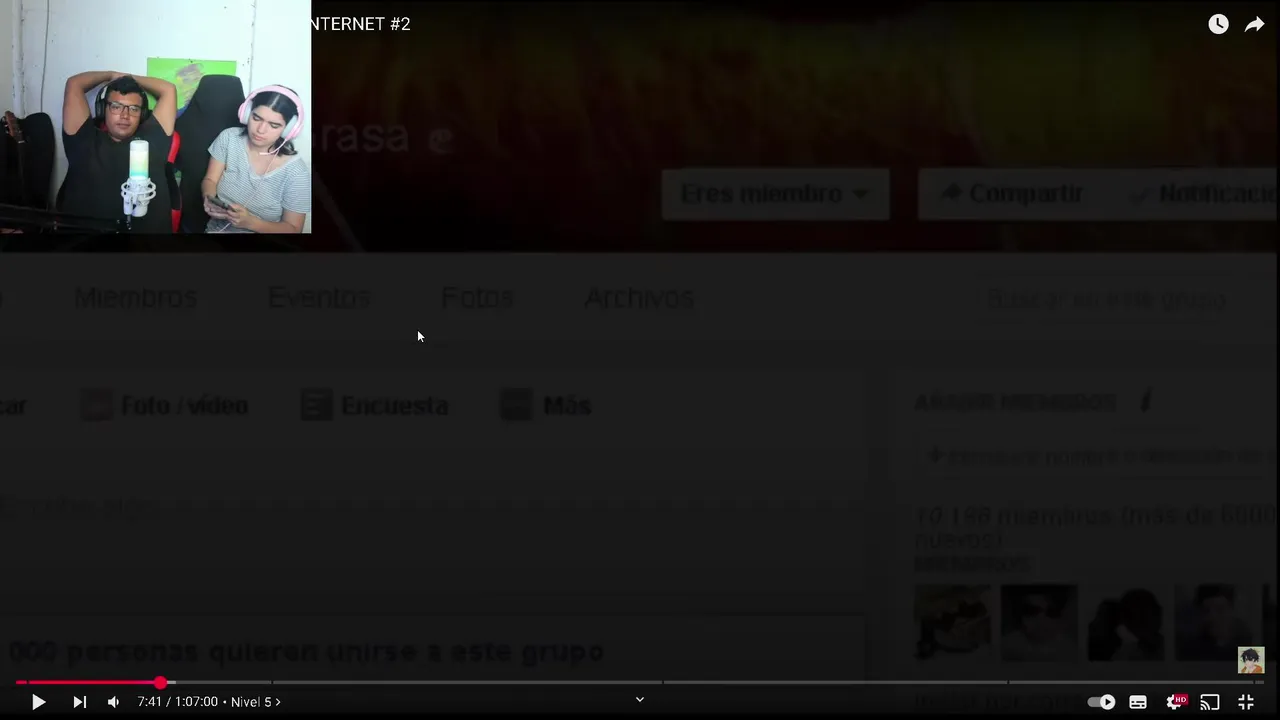Viewport: 1280px width, 720px height.
Task: Open video quality settings gear
Action: (1176, 702)
